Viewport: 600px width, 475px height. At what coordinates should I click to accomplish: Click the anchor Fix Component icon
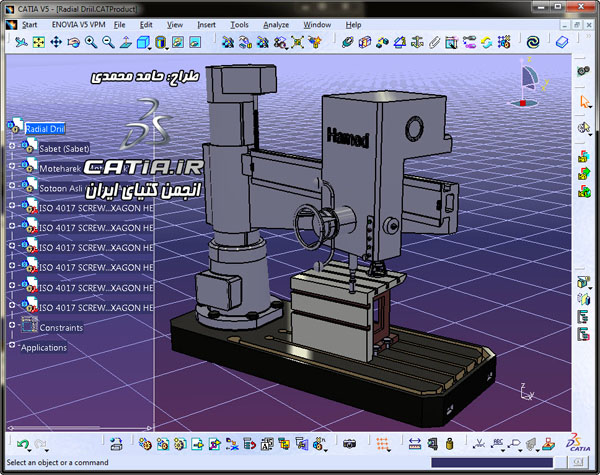point(417,42)
